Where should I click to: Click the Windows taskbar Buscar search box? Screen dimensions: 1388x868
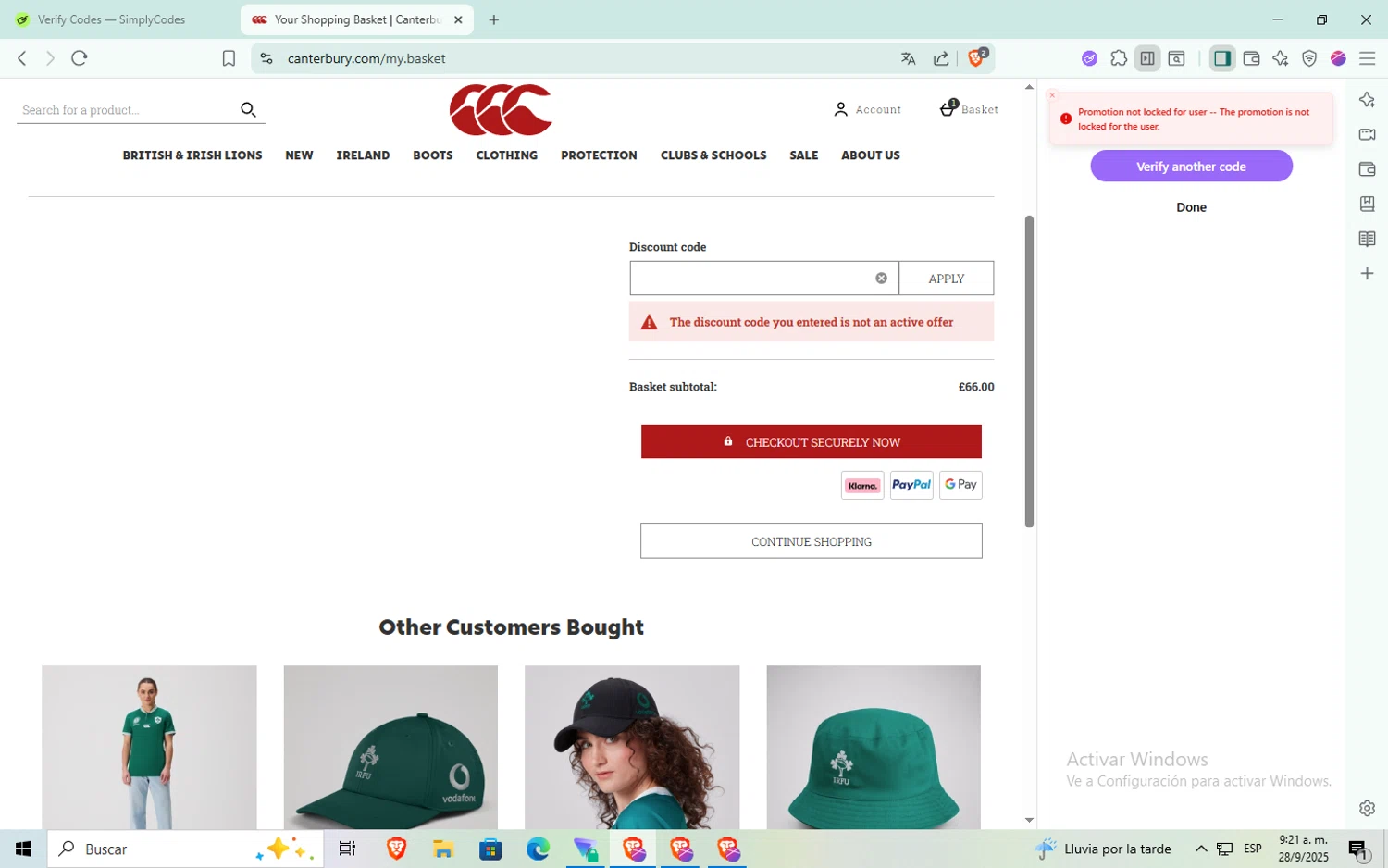coord(185,849)
